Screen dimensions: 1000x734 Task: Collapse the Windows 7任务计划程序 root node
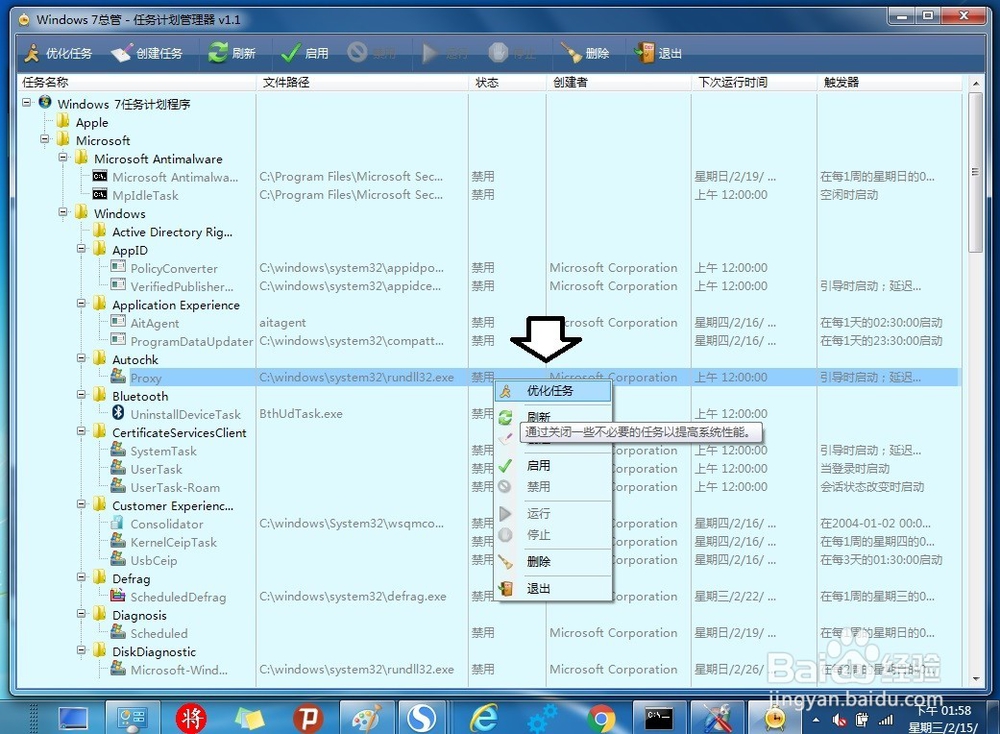(26, 102)
